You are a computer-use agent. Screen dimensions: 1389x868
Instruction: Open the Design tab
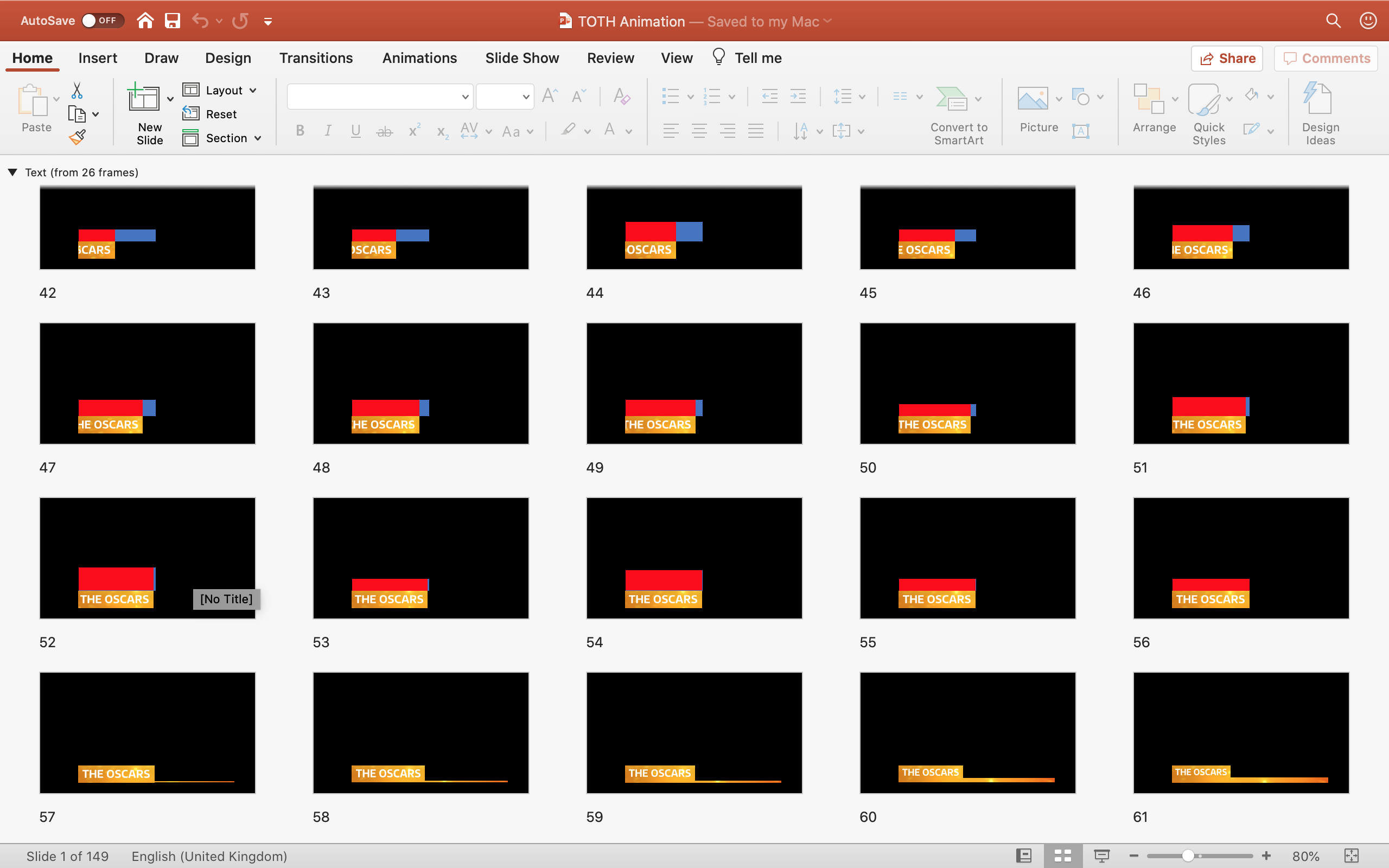228,58
